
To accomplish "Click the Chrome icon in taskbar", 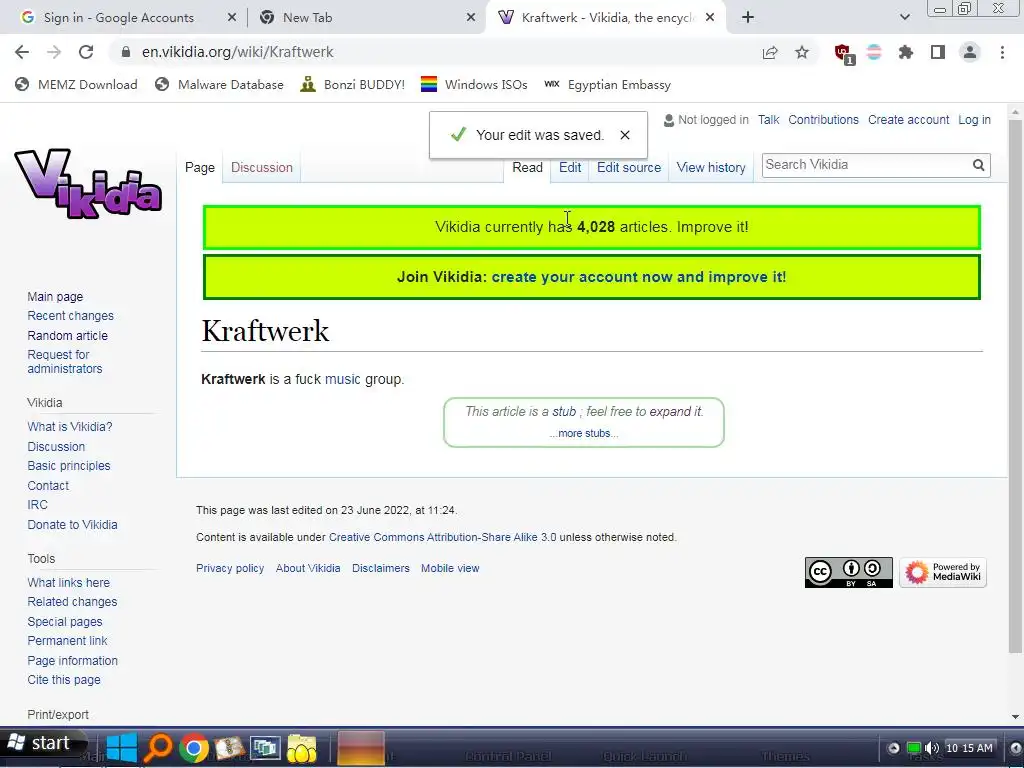I will [194, 748].
